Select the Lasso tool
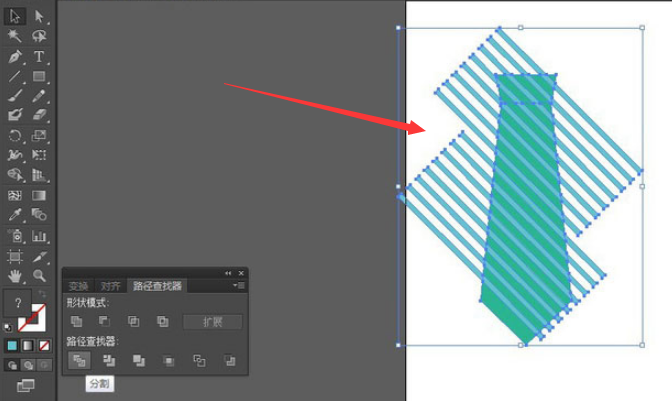The height and width of the screenshot is (401, 672). 39,36
